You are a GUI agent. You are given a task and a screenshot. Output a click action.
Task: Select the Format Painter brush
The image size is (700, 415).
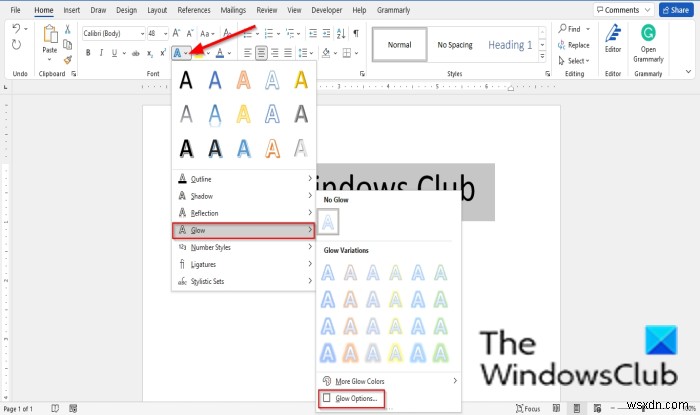(x=67, y=59)
